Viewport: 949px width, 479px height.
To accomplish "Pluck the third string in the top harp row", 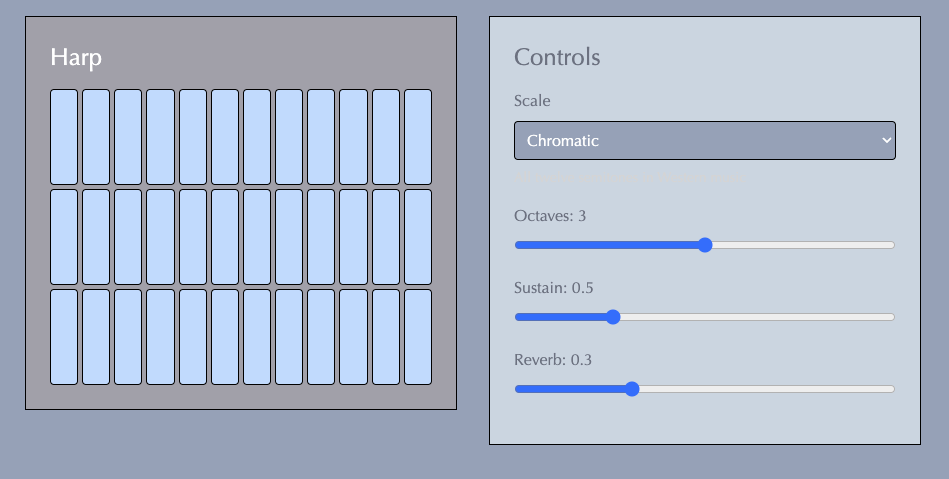I will click(128, 137).
